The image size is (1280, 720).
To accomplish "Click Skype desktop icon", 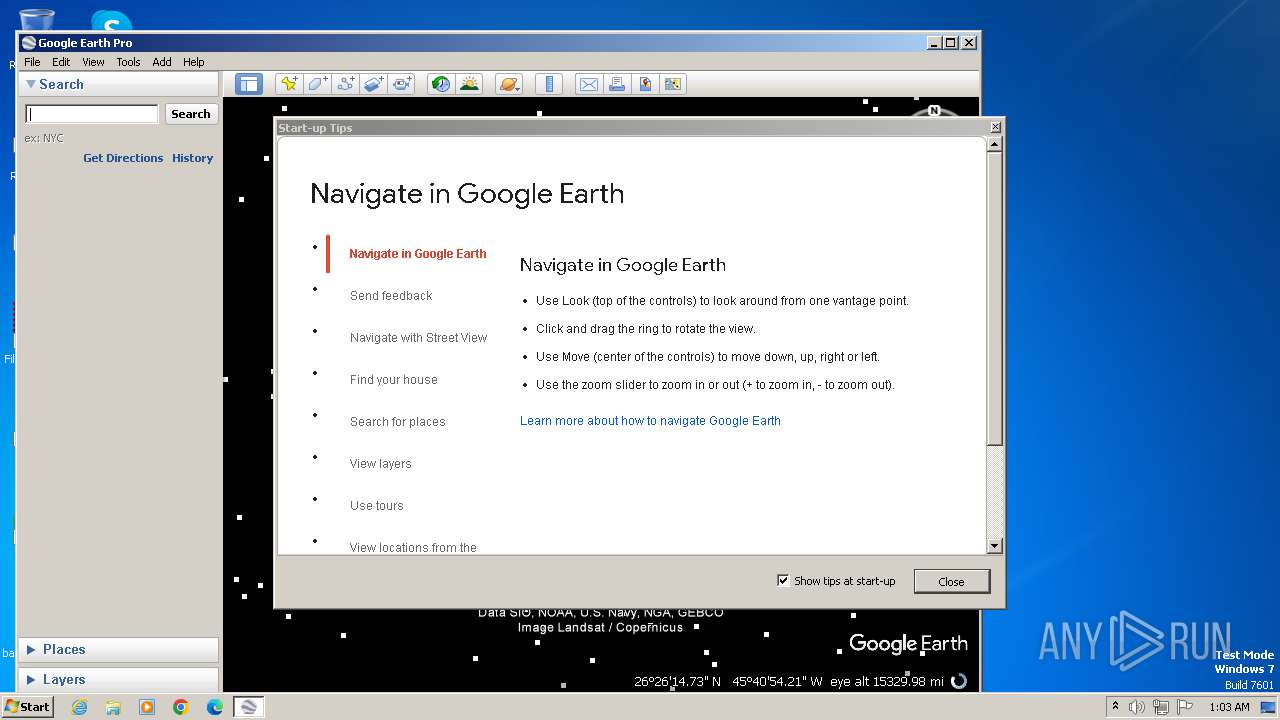I will 111,22.
